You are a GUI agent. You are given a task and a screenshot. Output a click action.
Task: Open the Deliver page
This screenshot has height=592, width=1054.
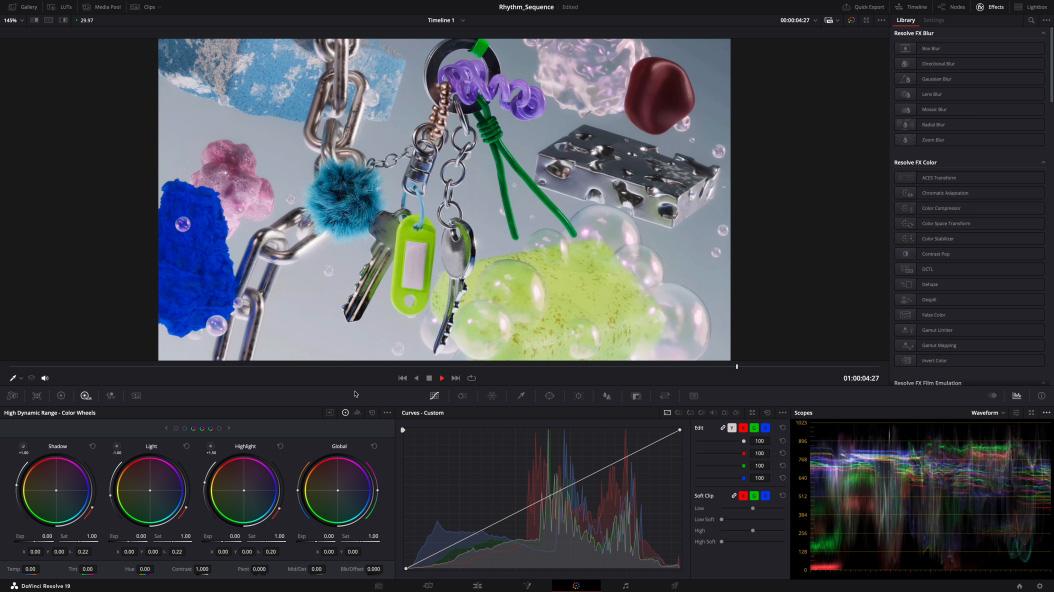pyautogui.click(x=674, y=585)
